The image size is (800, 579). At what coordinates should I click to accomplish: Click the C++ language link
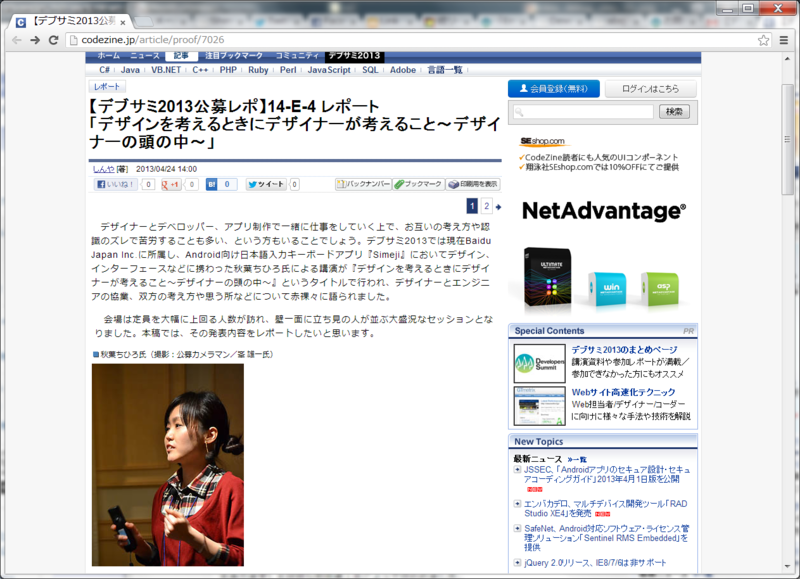click(x=200, y=70)
